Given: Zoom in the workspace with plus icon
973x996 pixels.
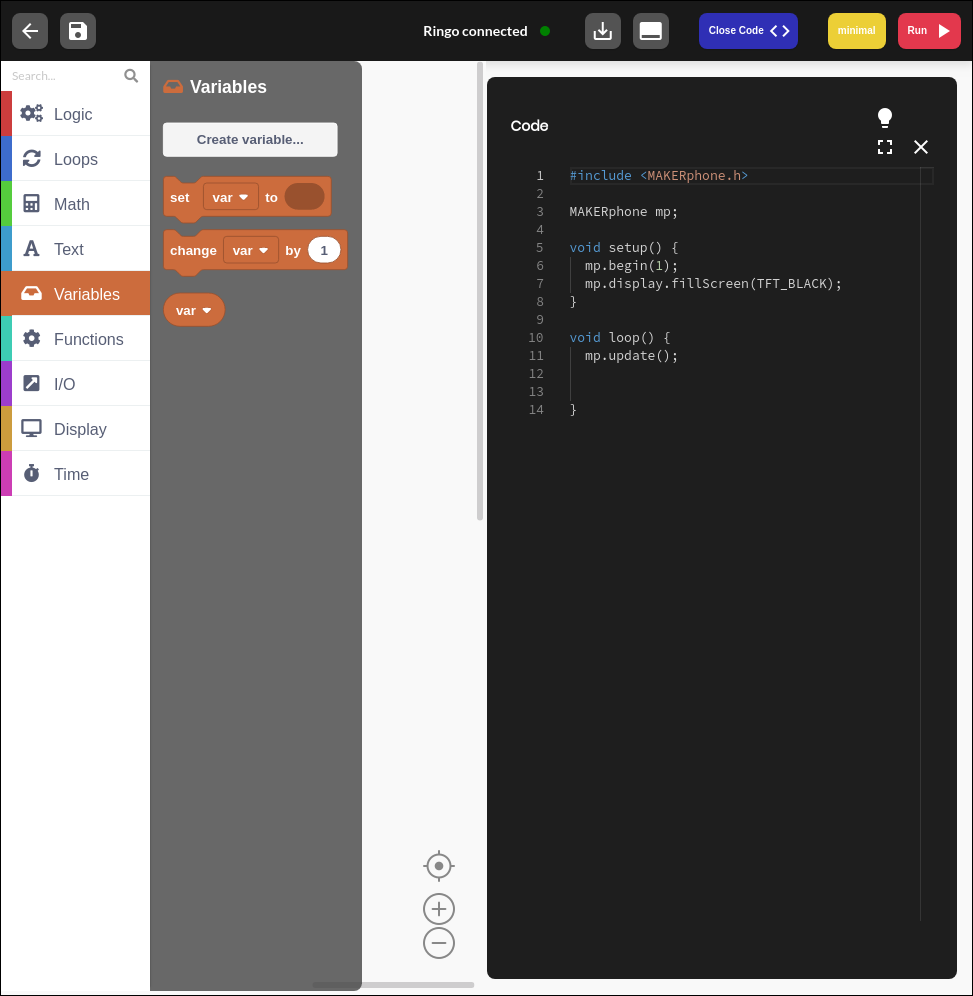Looking at the screenshot, I should (x=439, y=909).
